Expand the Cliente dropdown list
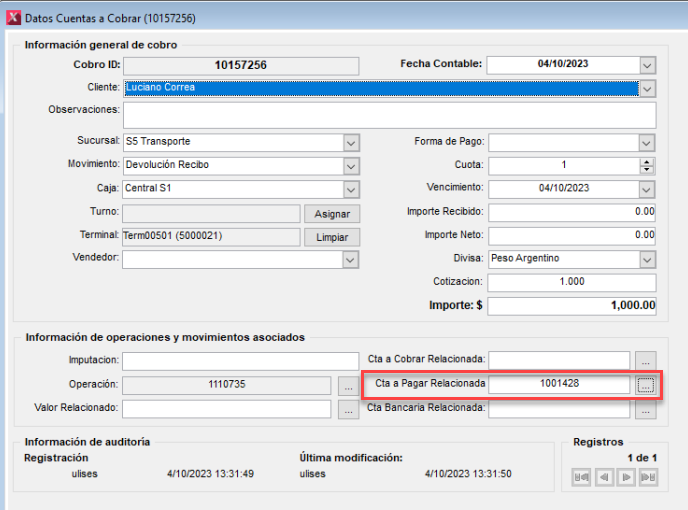This screenshot has height=510, width=688. (x=647, y=88)
